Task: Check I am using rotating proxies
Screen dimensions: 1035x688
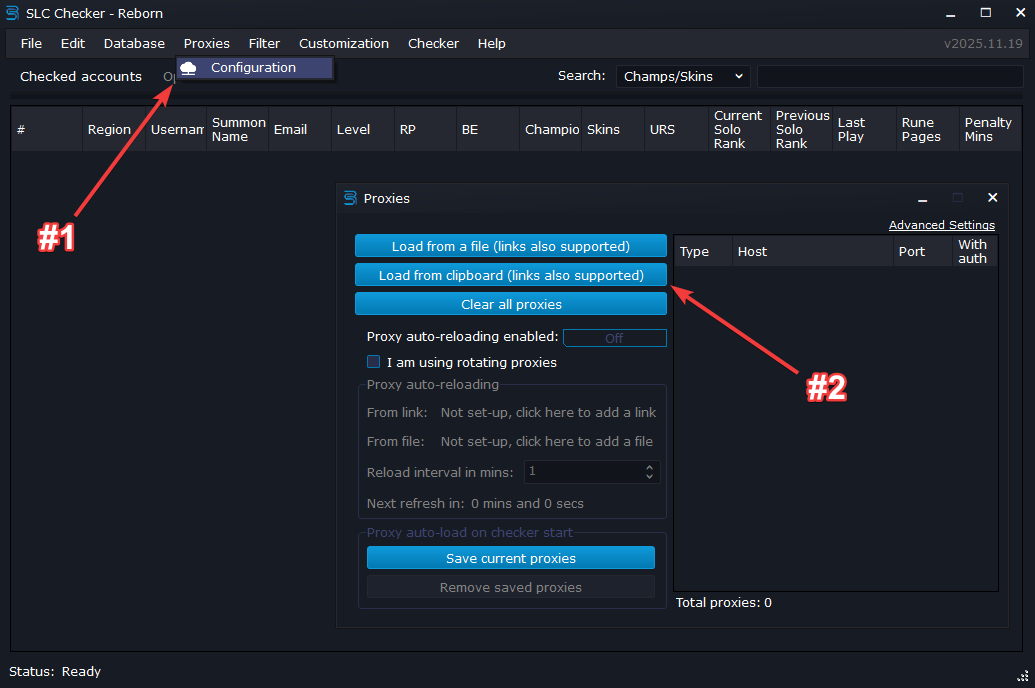Action: point(374,362)
